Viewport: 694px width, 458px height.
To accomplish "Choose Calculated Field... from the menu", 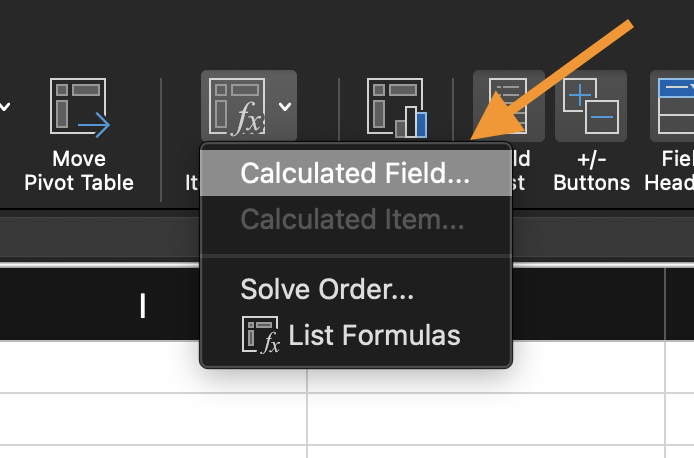I will click(355, 174).
